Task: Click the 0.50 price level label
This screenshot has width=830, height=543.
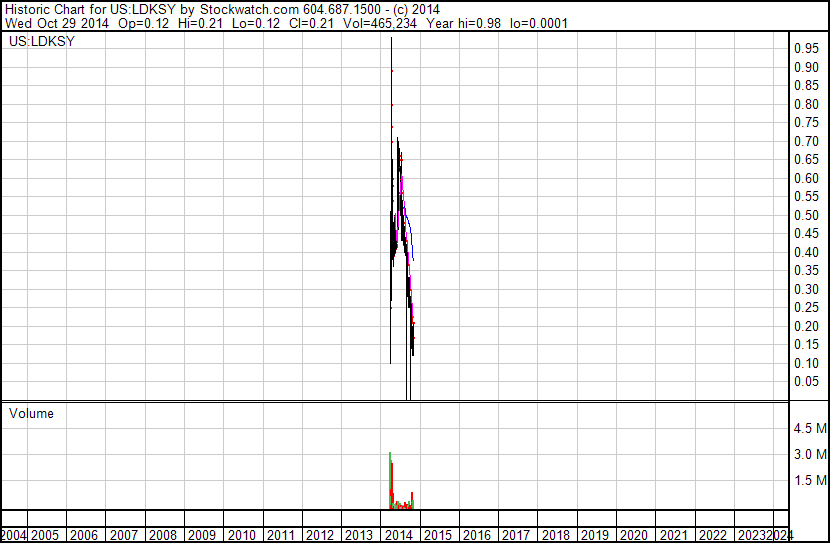Action: [806, 215]
